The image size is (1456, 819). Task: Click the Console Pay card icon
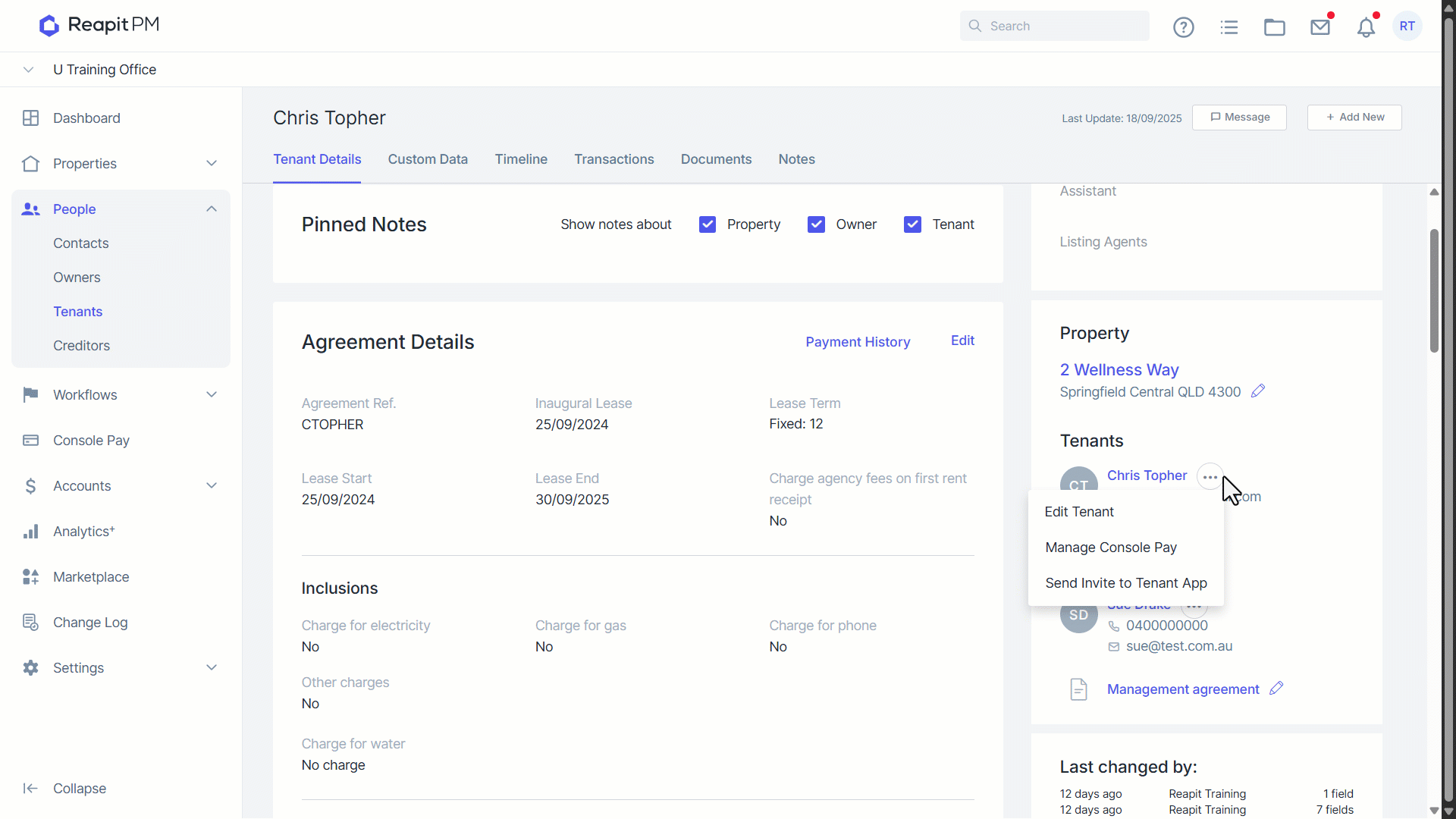tap(30, 441)
